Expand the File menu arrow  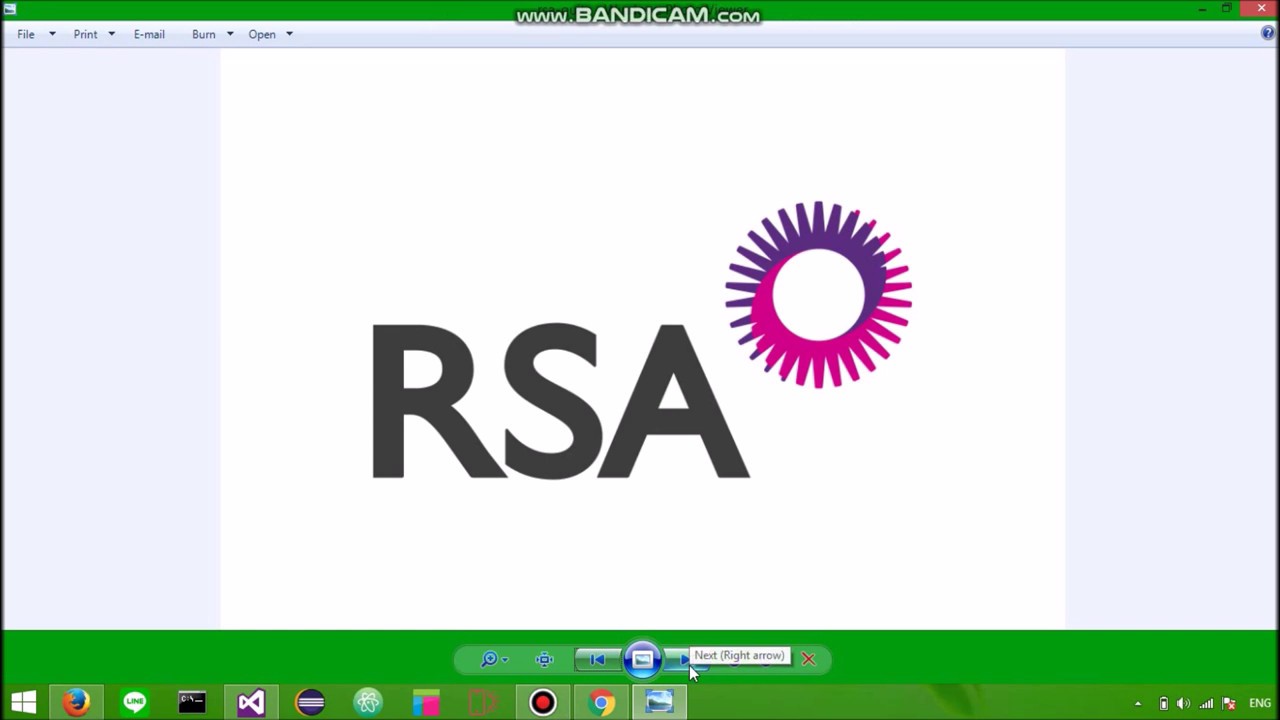52,34
